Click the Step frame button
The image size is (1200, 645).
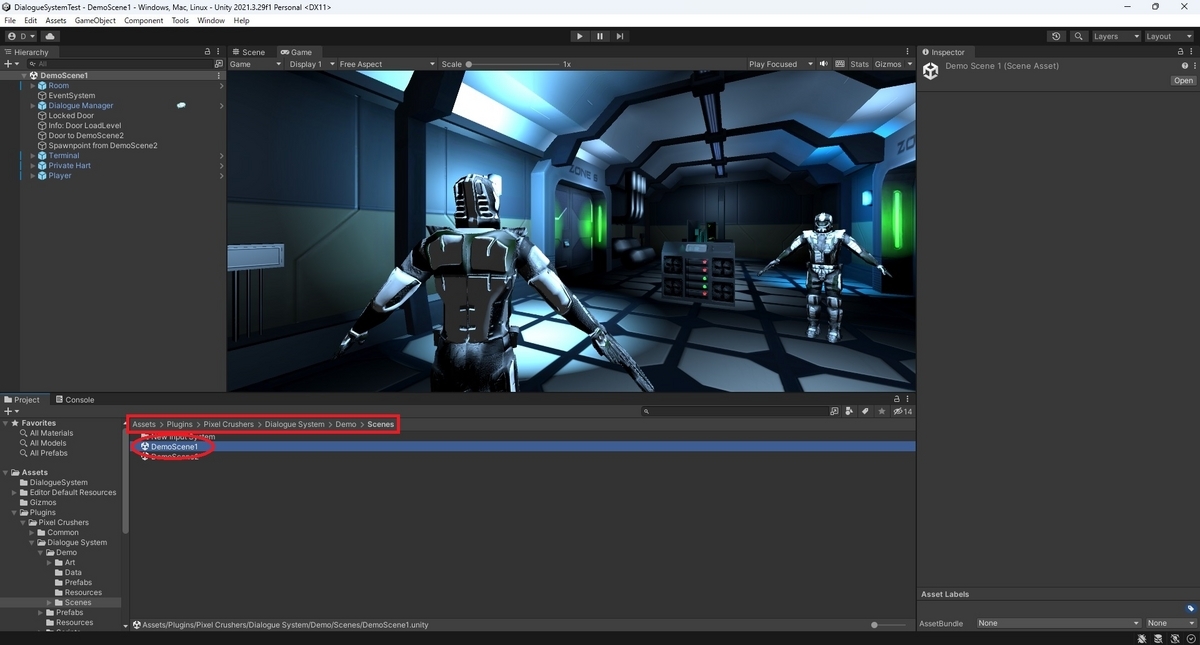point(620,36)
